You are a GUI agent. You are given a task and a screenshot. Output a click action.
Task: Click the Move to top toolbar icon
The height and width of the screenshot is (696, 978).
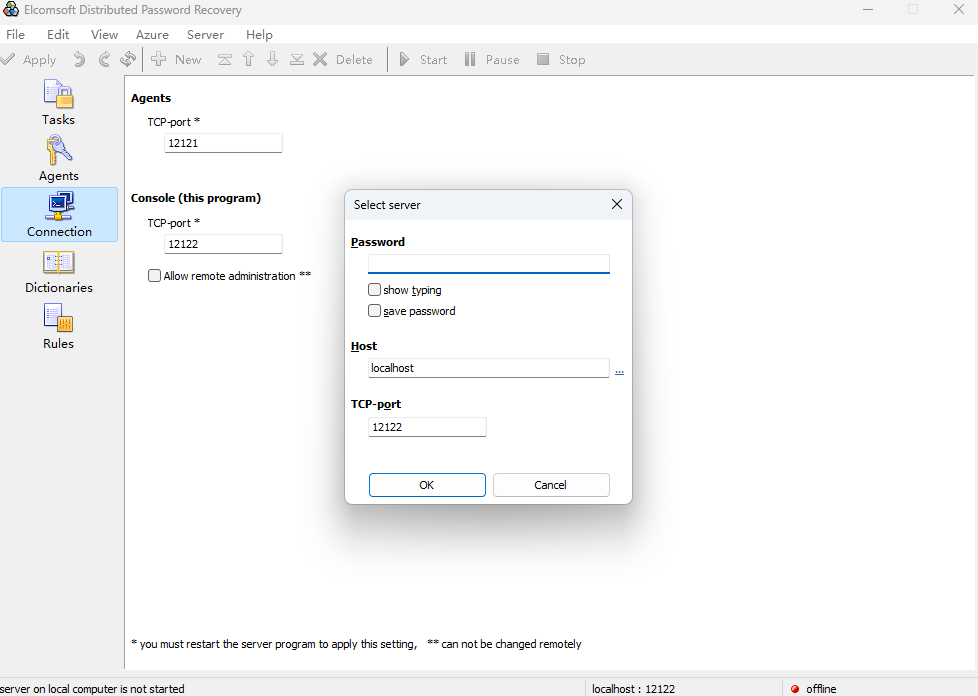coord(225,59)
